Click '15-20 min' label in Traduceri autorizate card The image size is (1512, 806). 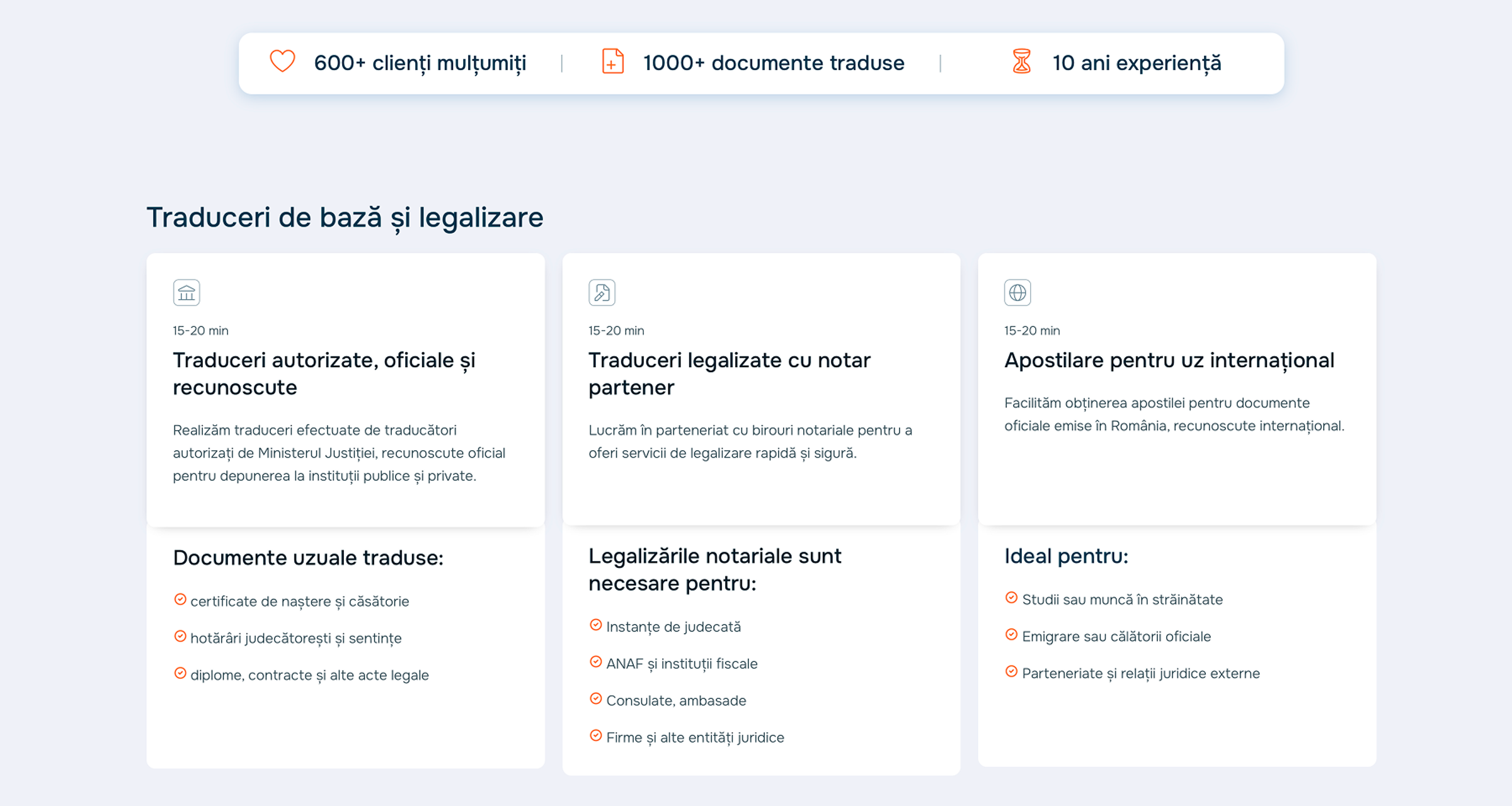(x=200, y=331)
